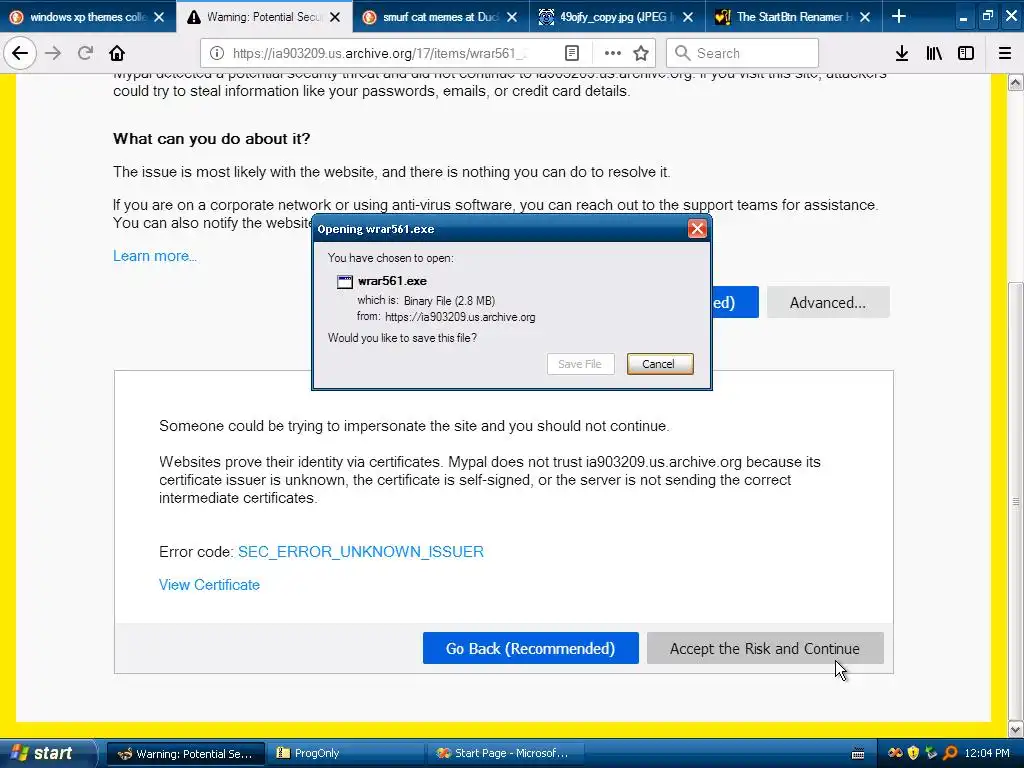Close the 49ojfy_copy.jpg tab
Screen dimensions: 1024x768
688,17
